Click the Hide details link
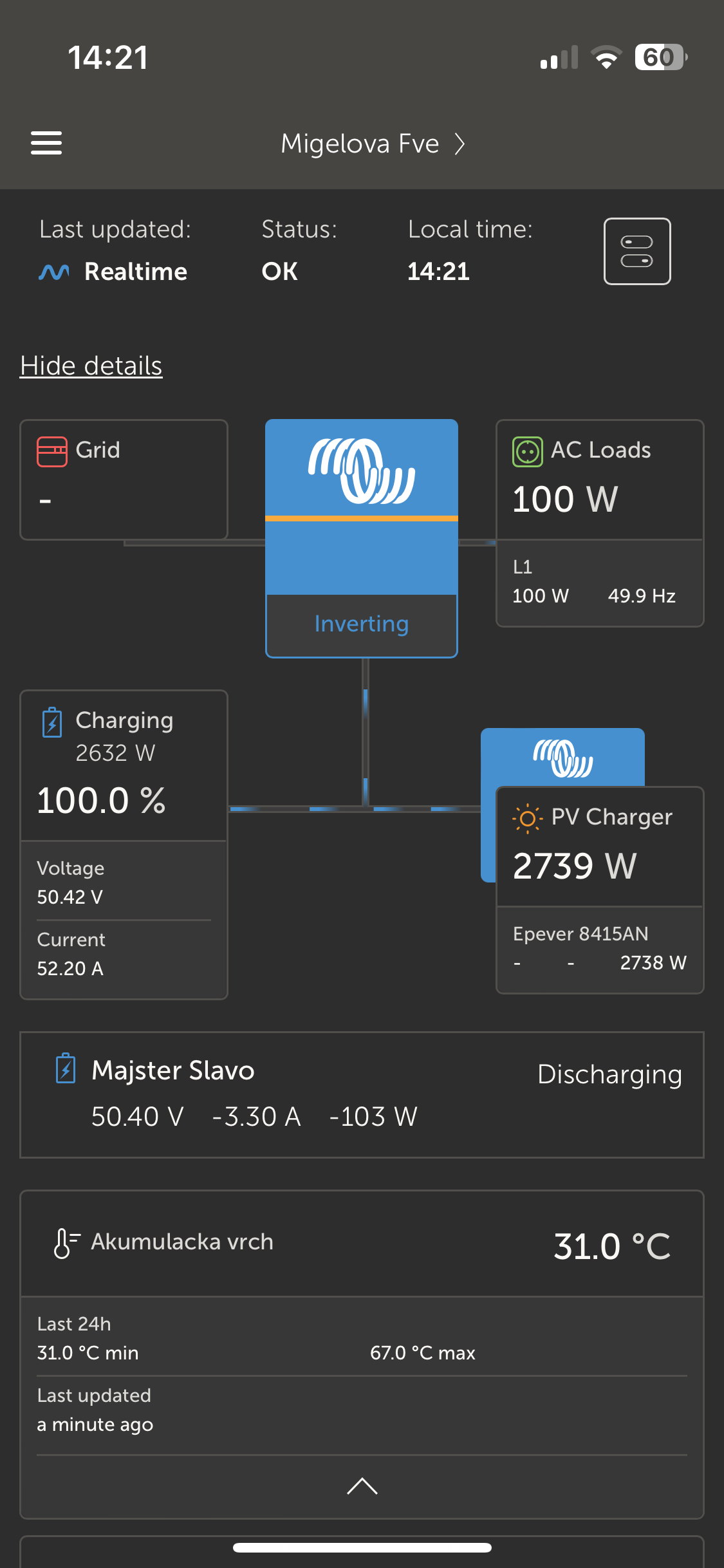The image size is (724, 1568). tap(91, 366)
